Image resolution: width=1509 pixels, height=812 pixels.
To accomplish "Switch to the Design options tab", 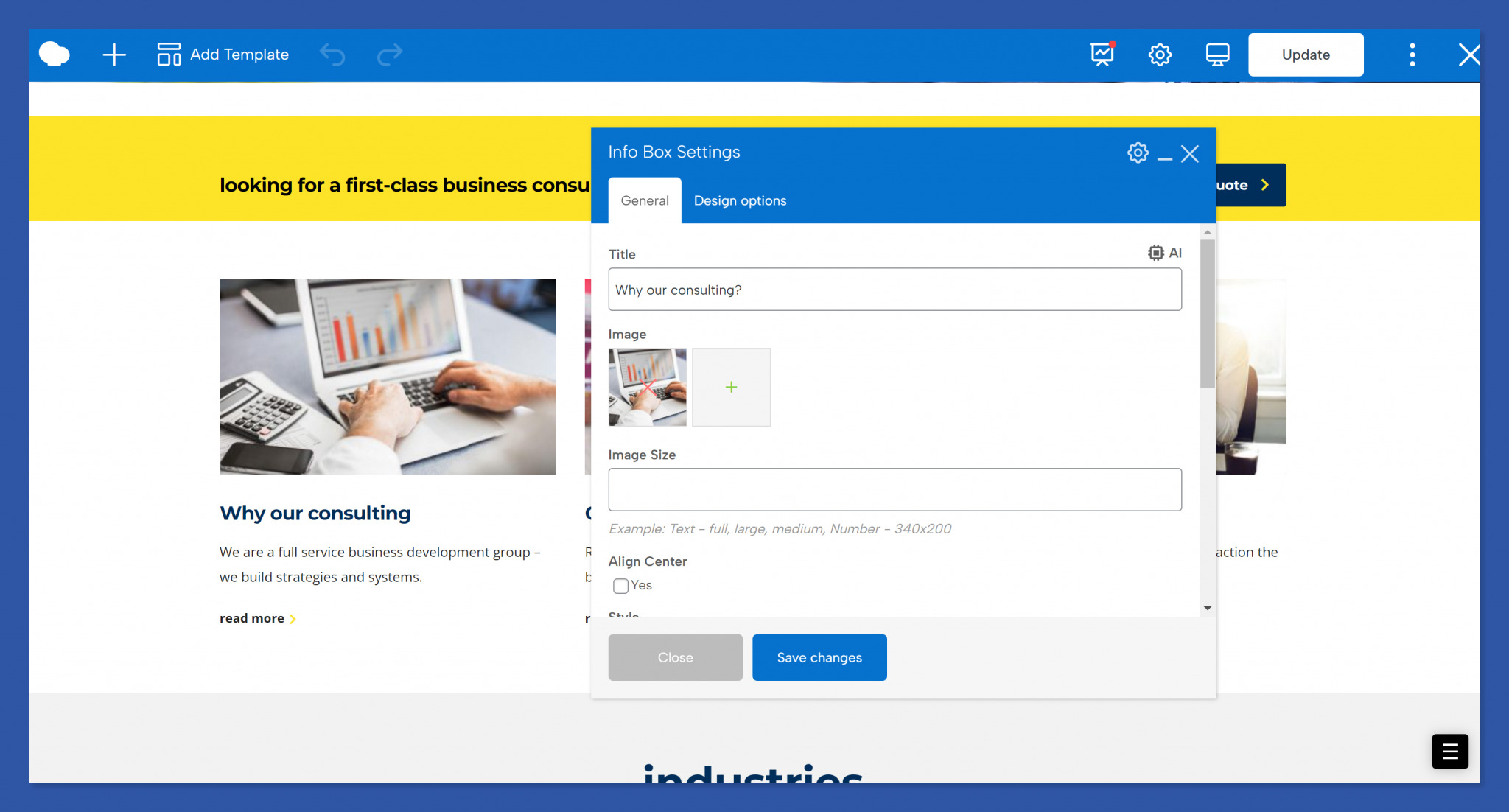I will (x=740, y=200).
